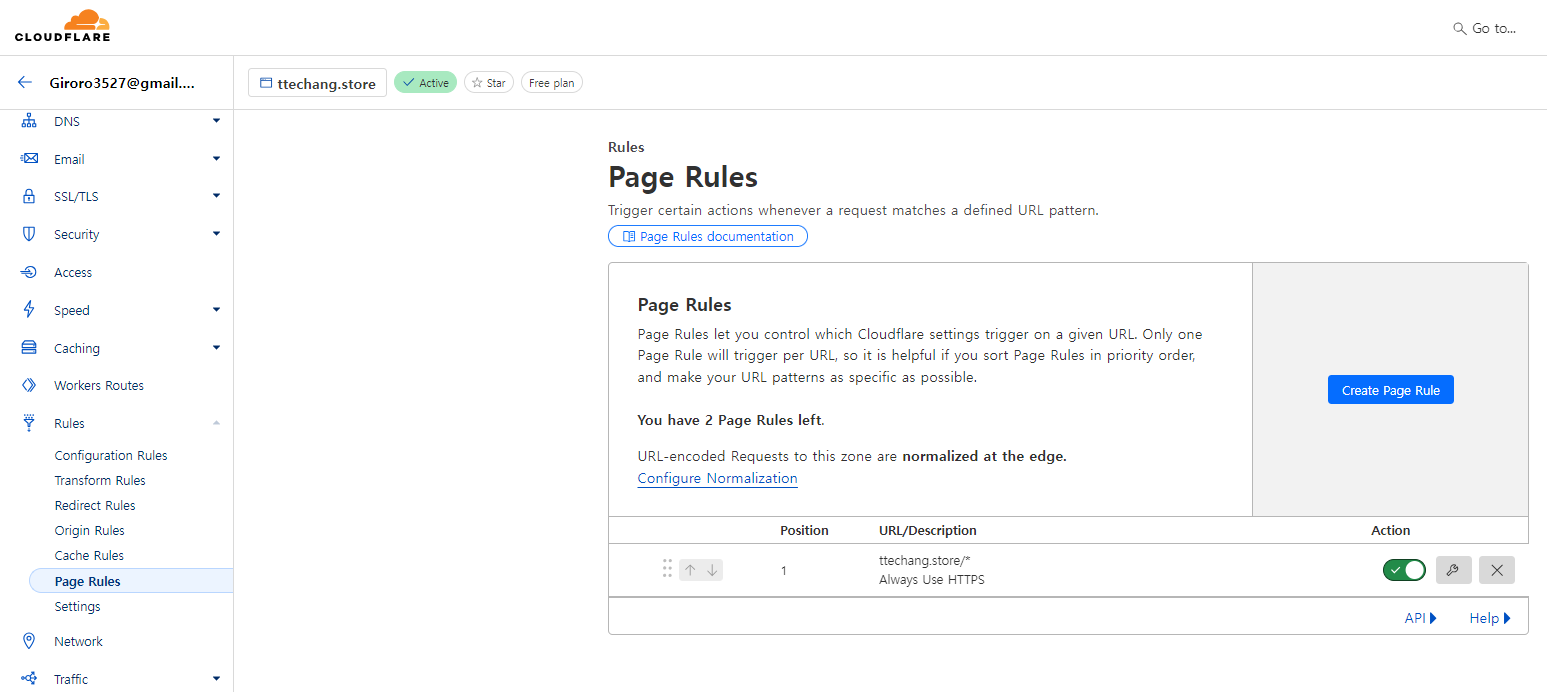Open Redirect Rules submenu item

95,505
